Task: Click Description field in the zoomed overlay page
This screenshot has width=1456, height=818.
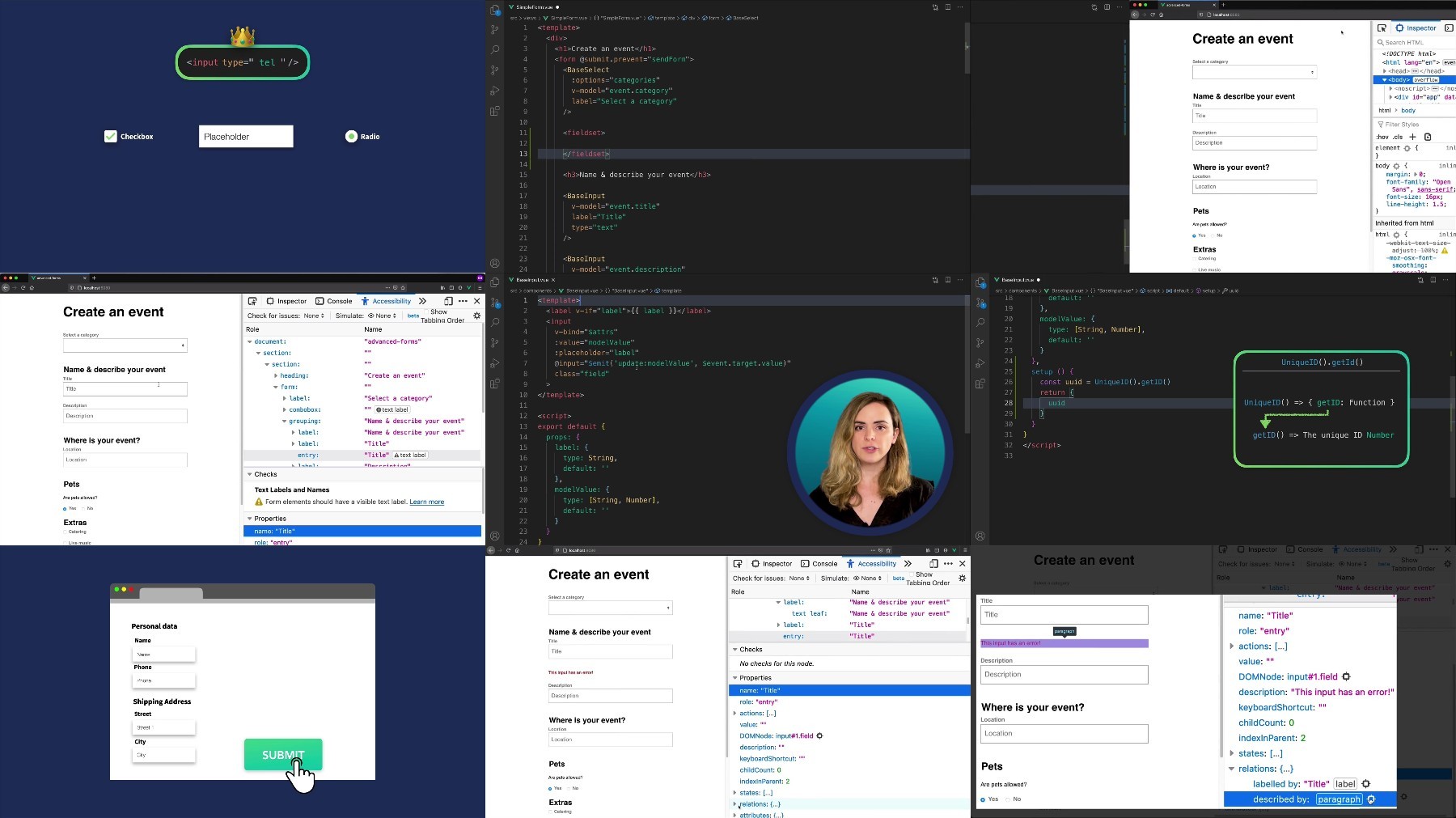Action: click(1064, 674)
